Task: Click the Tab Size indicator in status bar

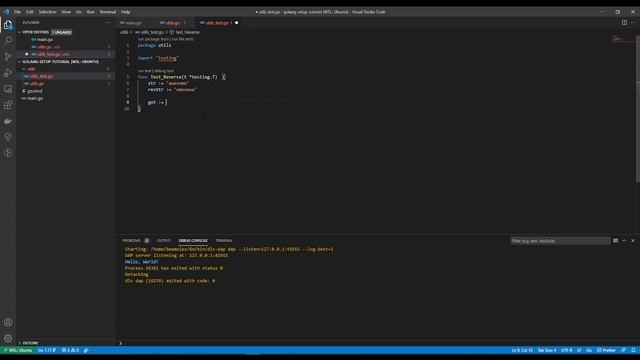Action: click(547, 350)
